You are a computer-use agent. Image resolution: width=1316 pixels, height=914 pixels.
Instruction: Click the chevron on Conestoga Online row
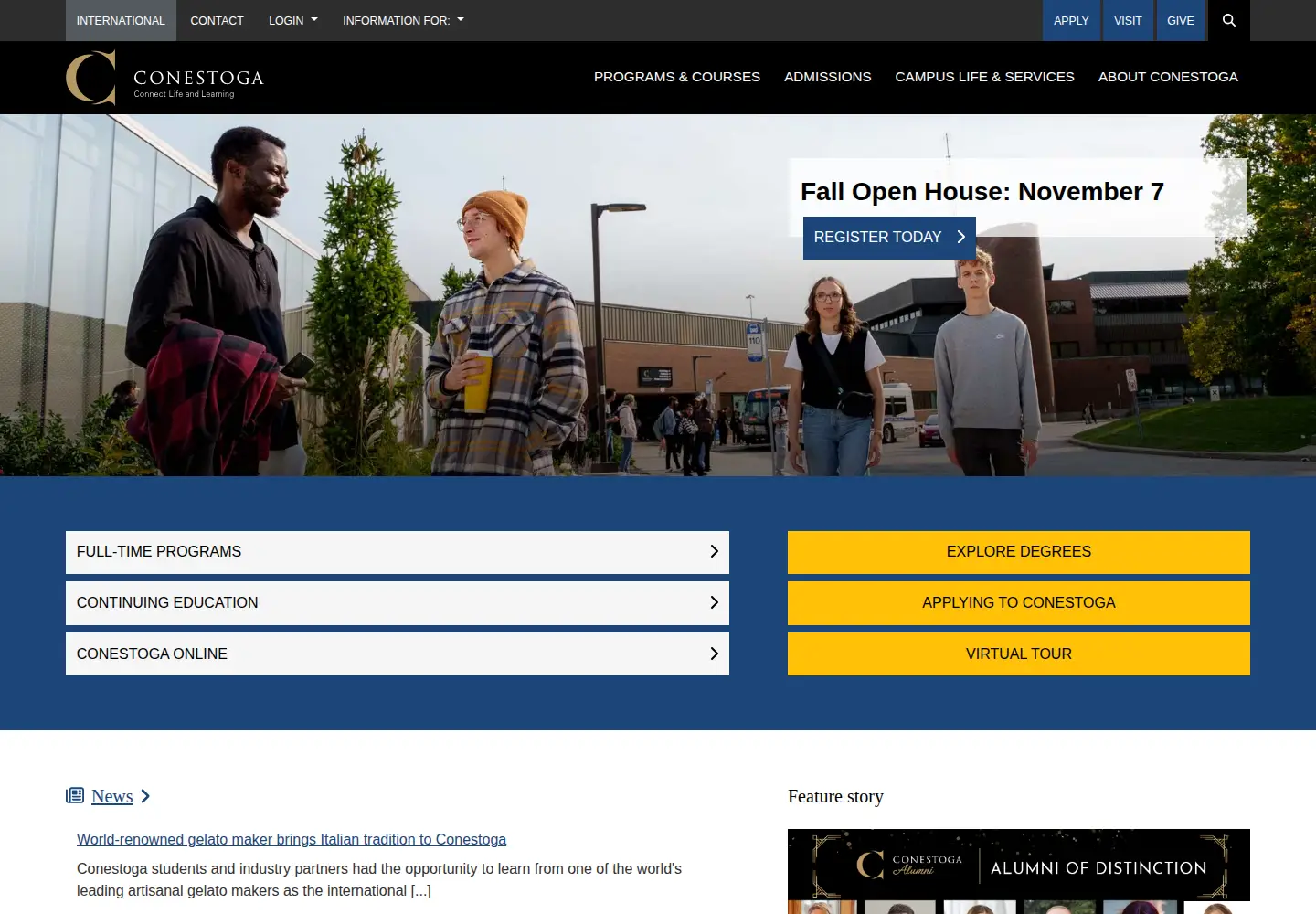pyautogui.click(x=715, y=654)
